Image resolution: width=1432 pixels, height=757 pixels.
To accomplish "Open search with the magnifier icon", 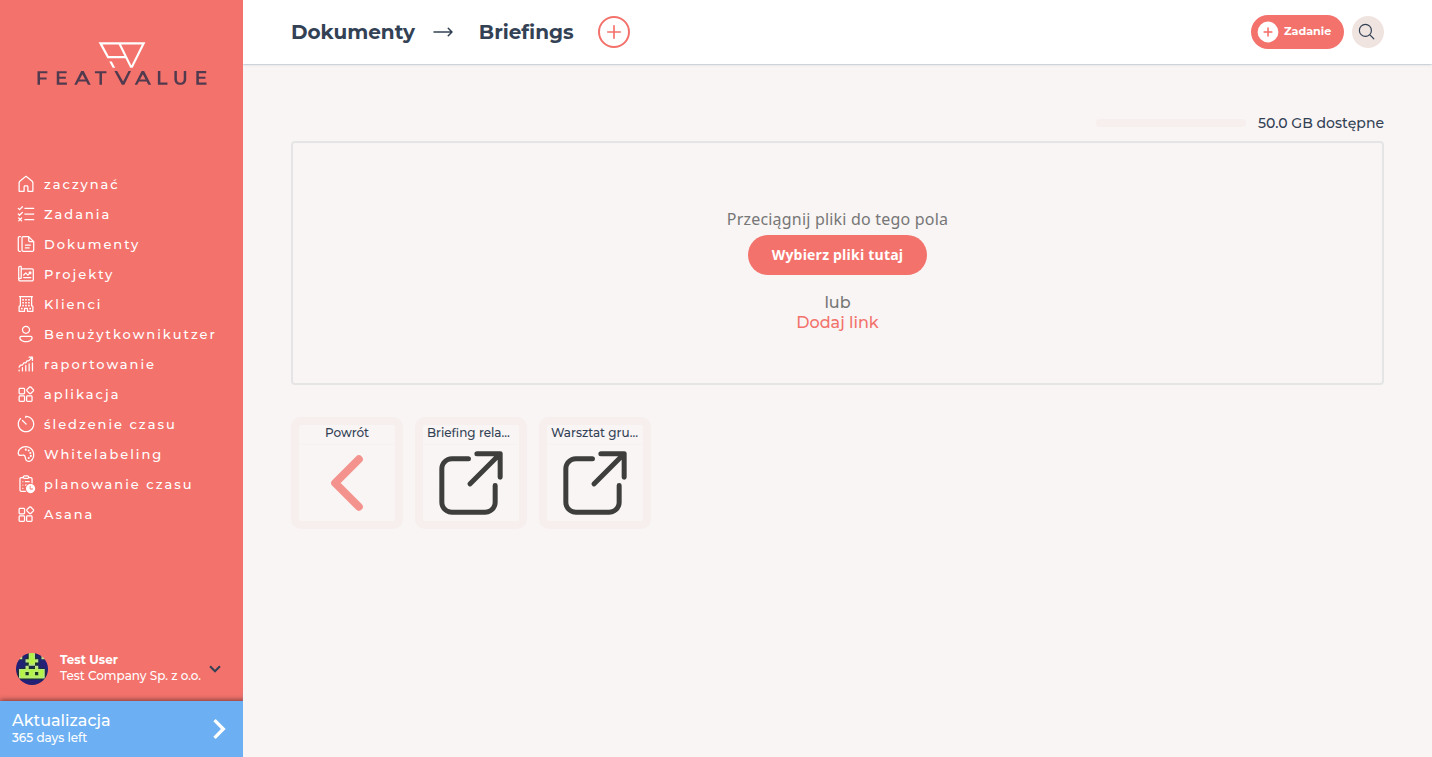I will 1367,32.
